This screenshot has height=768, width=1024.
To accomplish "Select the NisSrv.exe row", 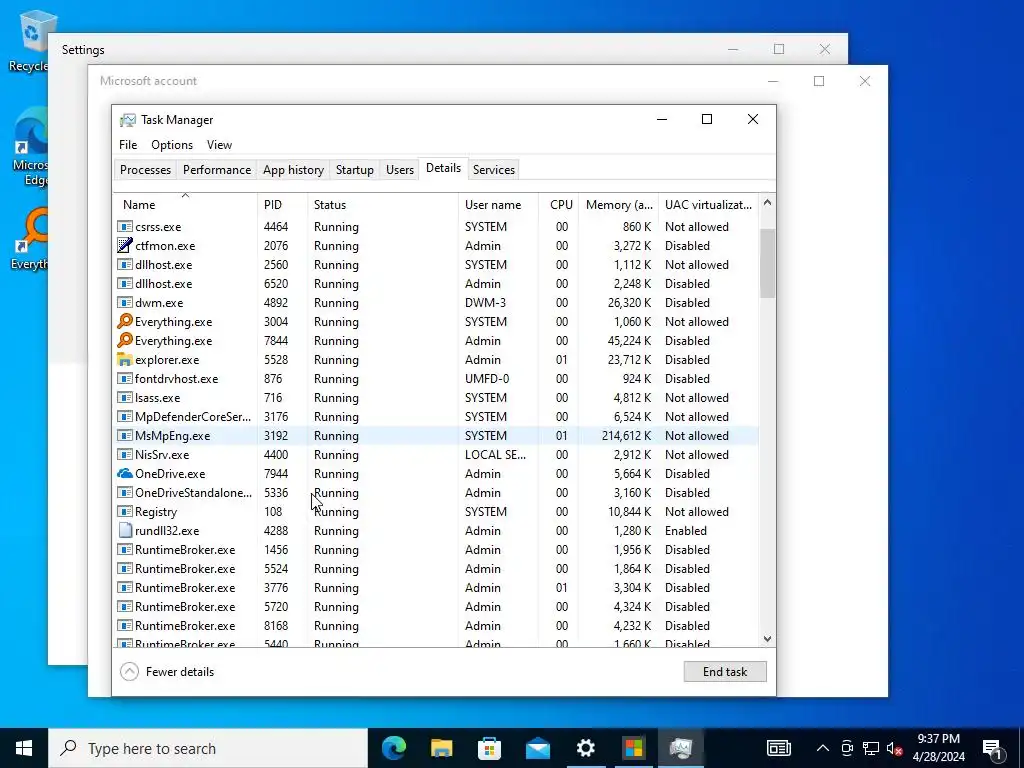I will 436,455.
